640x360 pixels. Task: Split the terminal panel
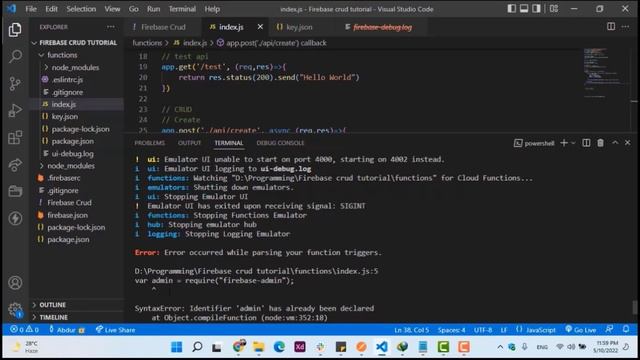point(586,143)
